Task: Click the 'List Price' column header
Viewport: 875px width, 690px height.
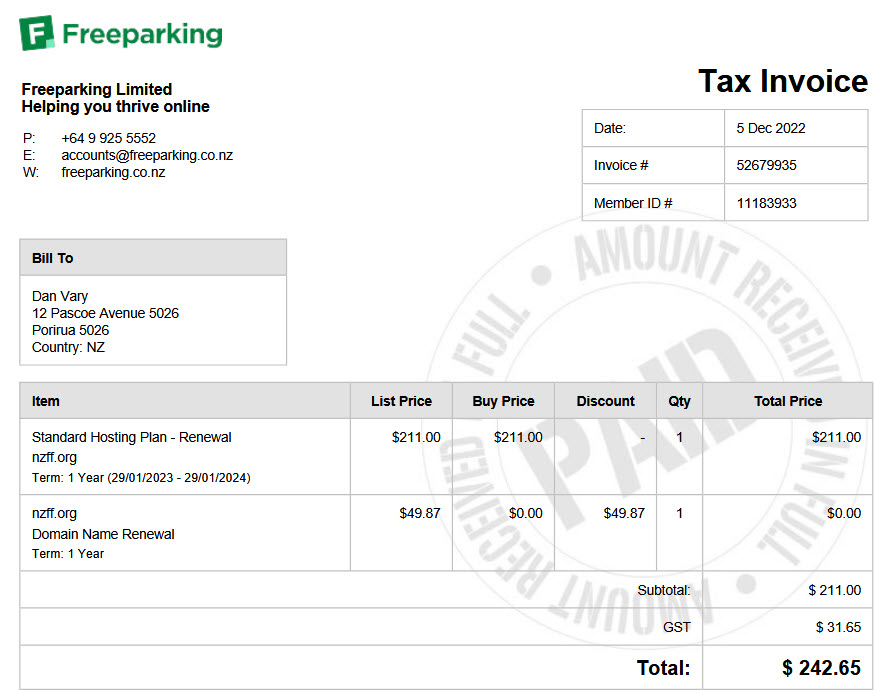Action: click(401, 401)
